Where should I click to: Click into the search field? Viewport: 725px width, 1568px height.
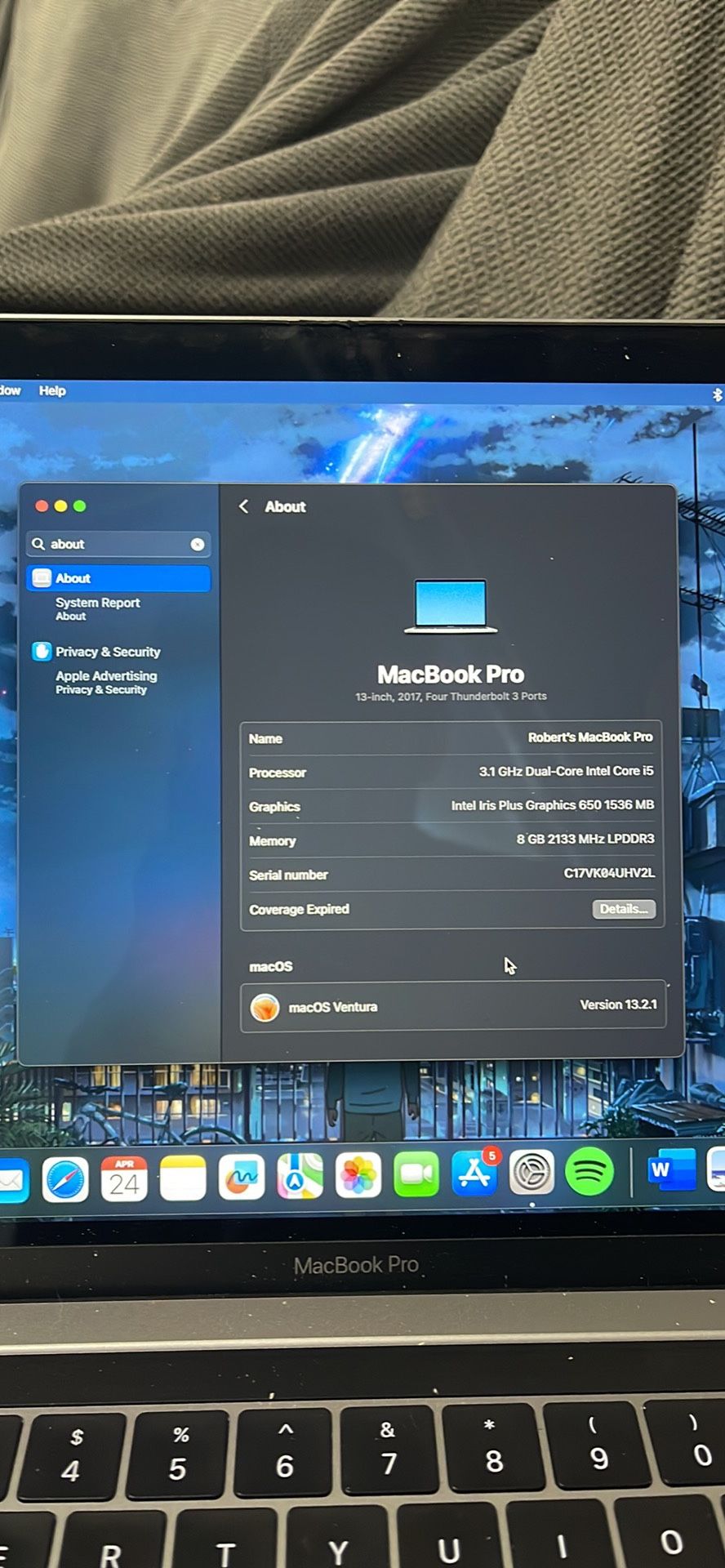(x=118, y=544)
